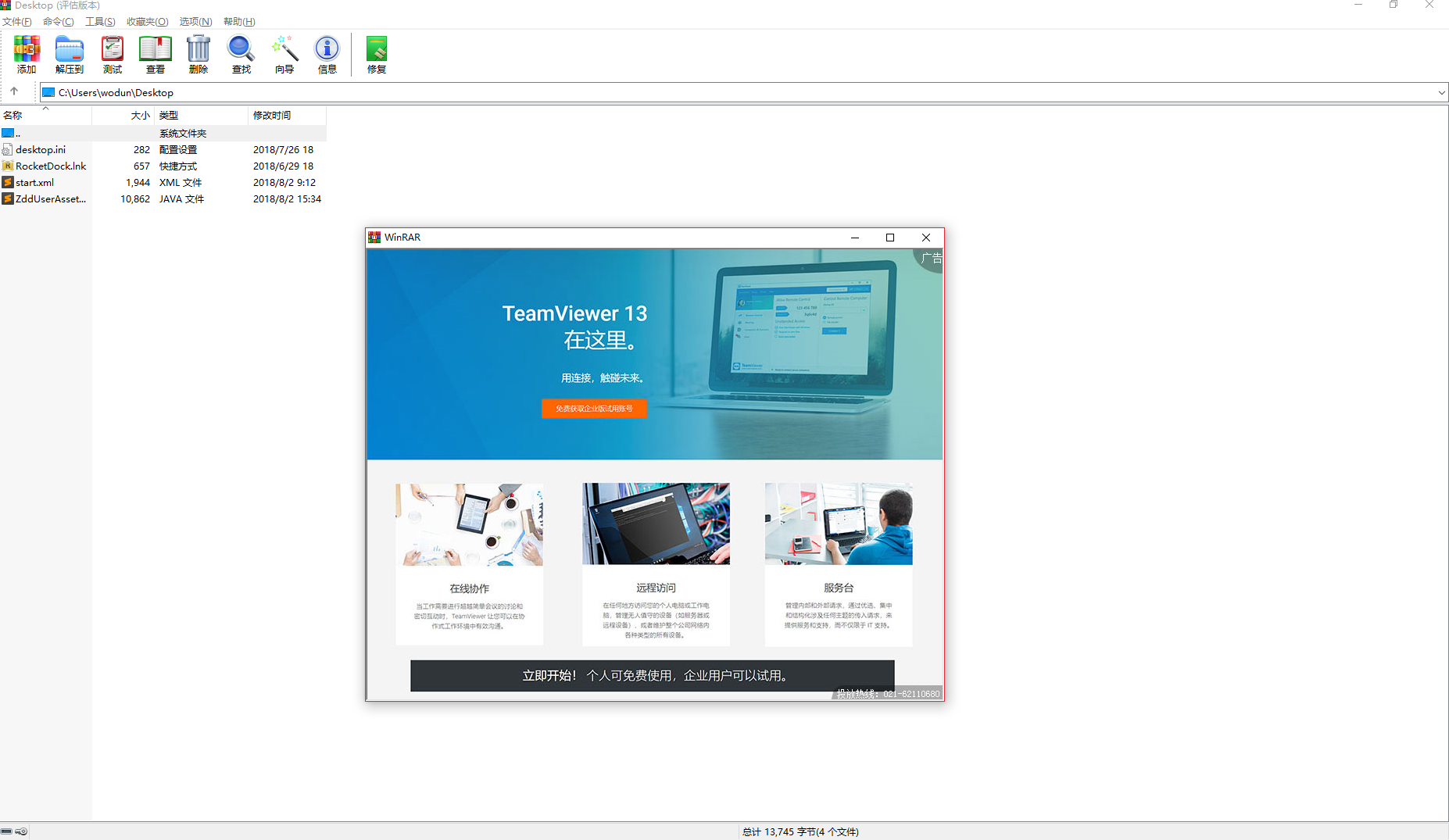Click the parent folder ".." icon
Screen dimensions: 1449x840
pyautogui.click(x=8, y=133)
